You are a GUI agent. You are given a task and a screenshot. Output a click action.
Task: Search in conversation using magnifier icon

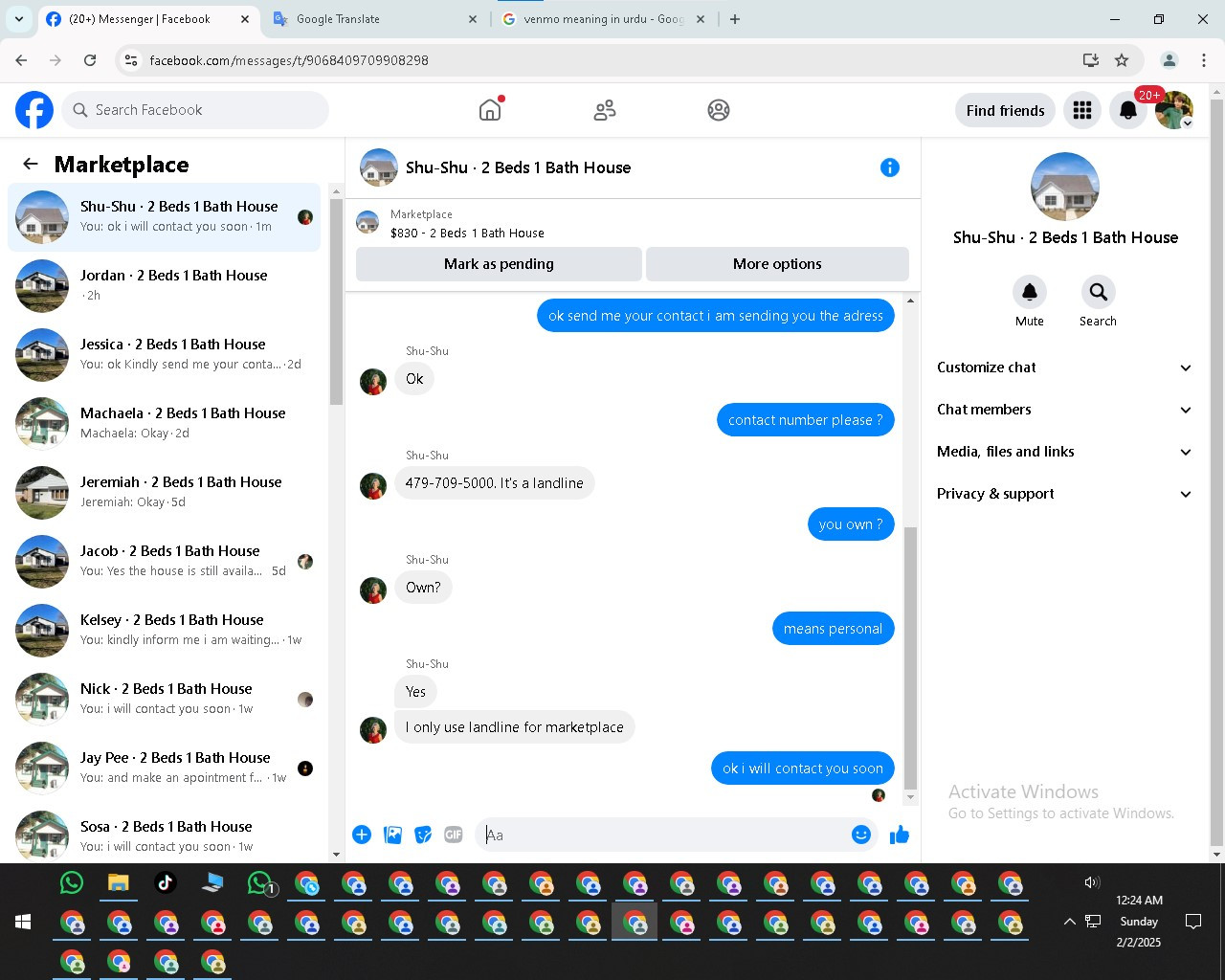tap(1098, 292)
